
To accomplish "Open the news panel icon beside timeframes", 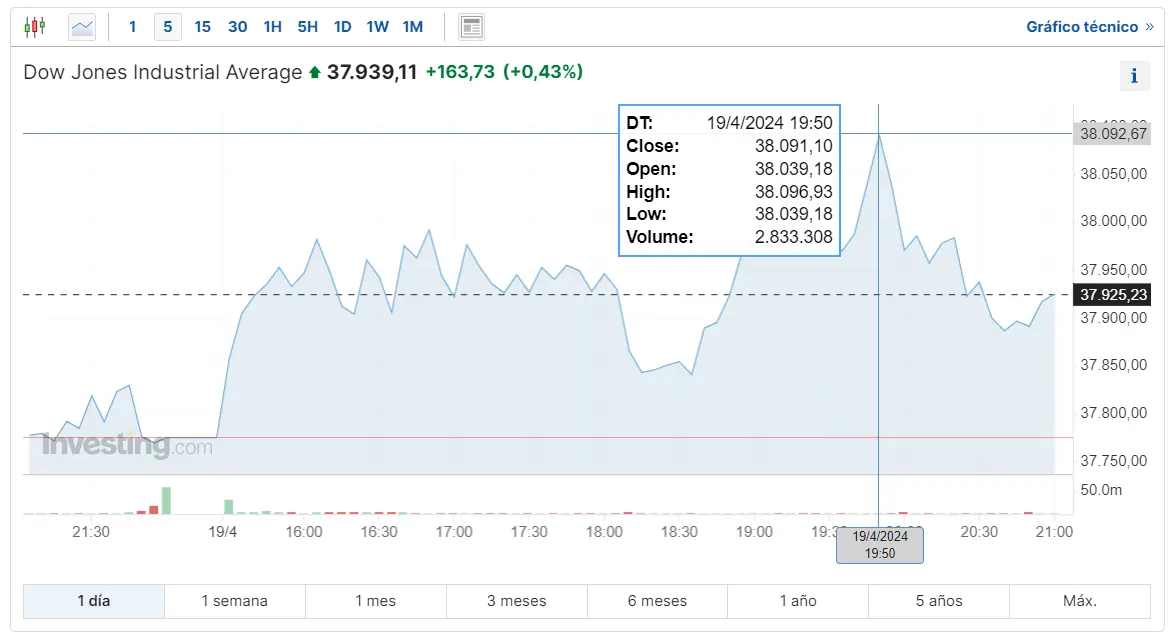I will point(470,26).
